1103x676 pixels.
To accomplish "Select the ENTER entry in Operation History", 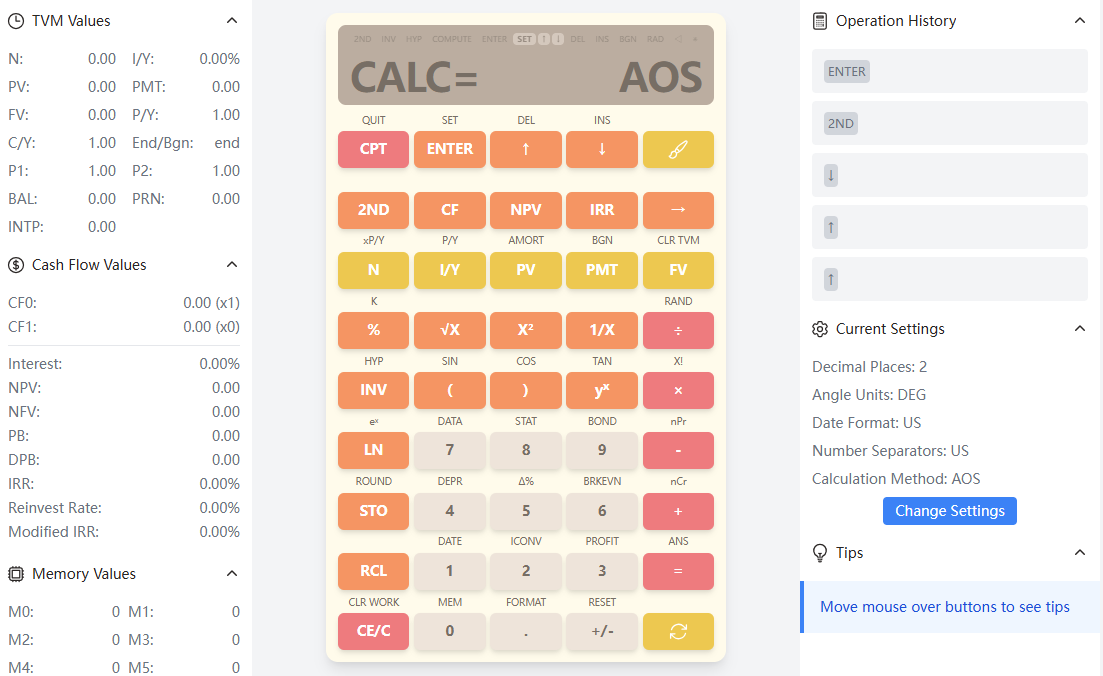I will point(846,71).
